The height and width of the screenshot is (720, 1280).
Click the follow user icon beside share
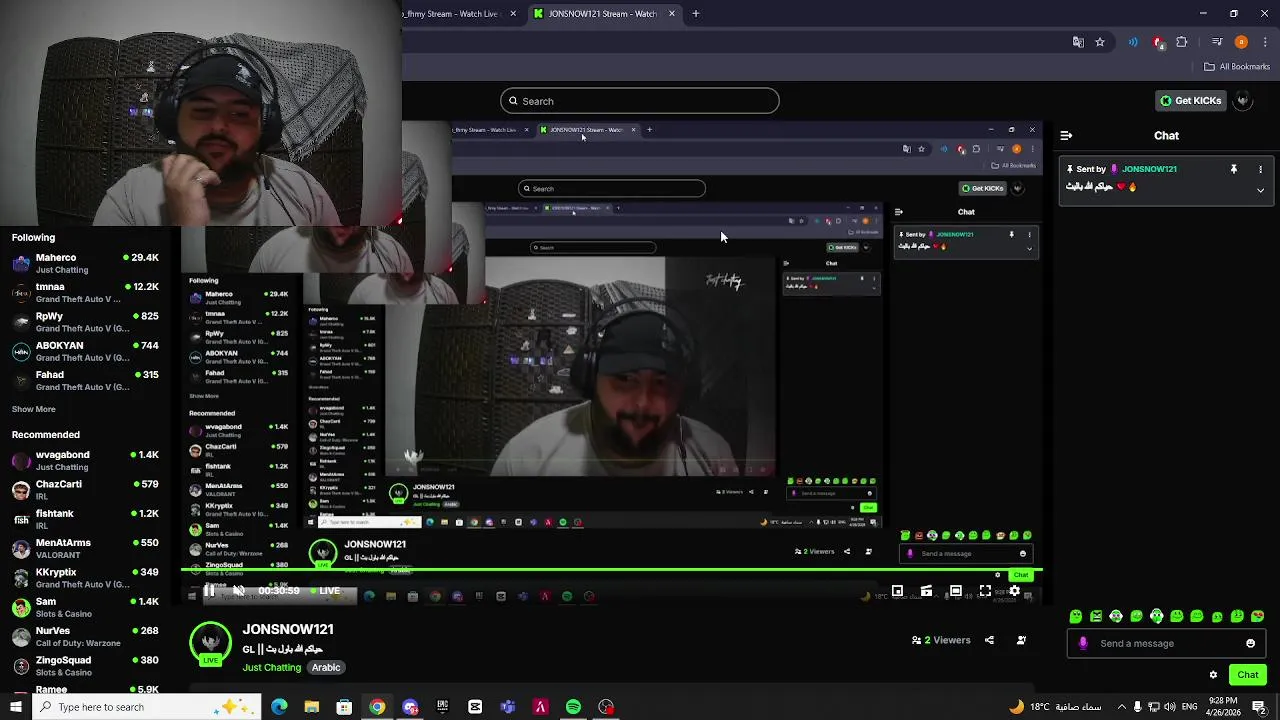pos(1021,640)
